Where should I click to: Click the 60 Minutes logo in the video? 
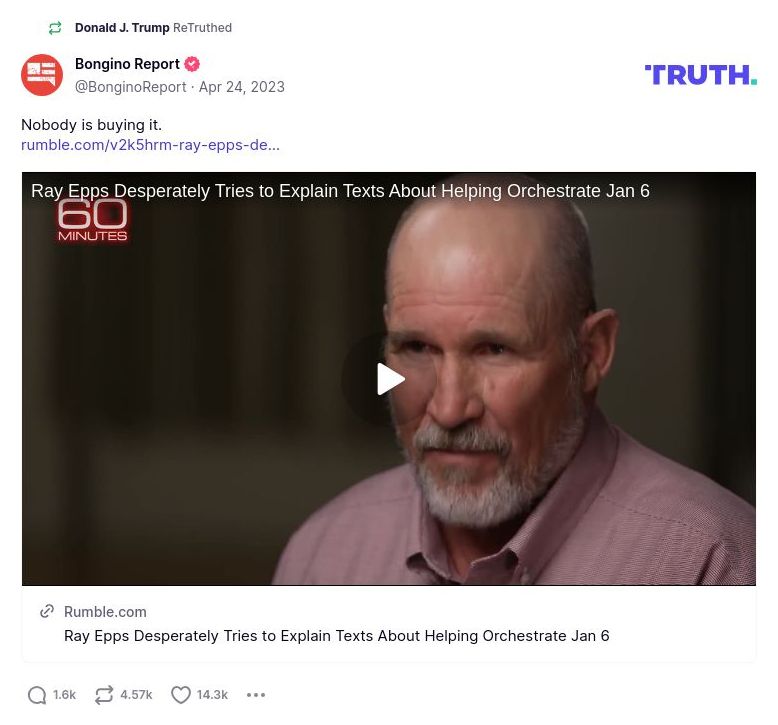tap(93, 221)
